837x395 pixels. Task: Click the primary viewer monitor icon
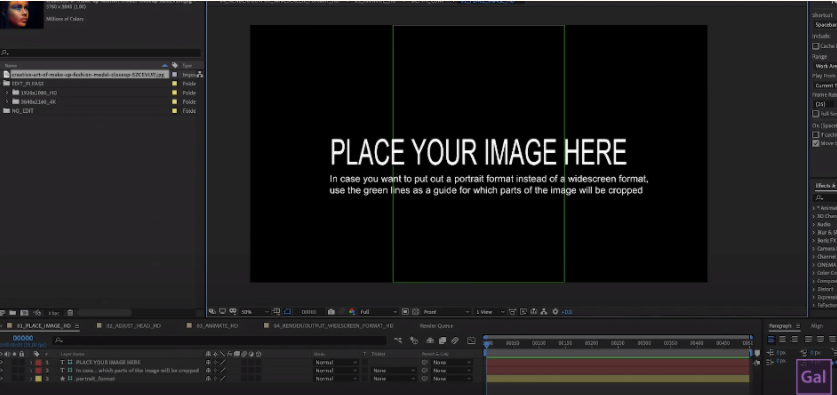pos(222,312)
